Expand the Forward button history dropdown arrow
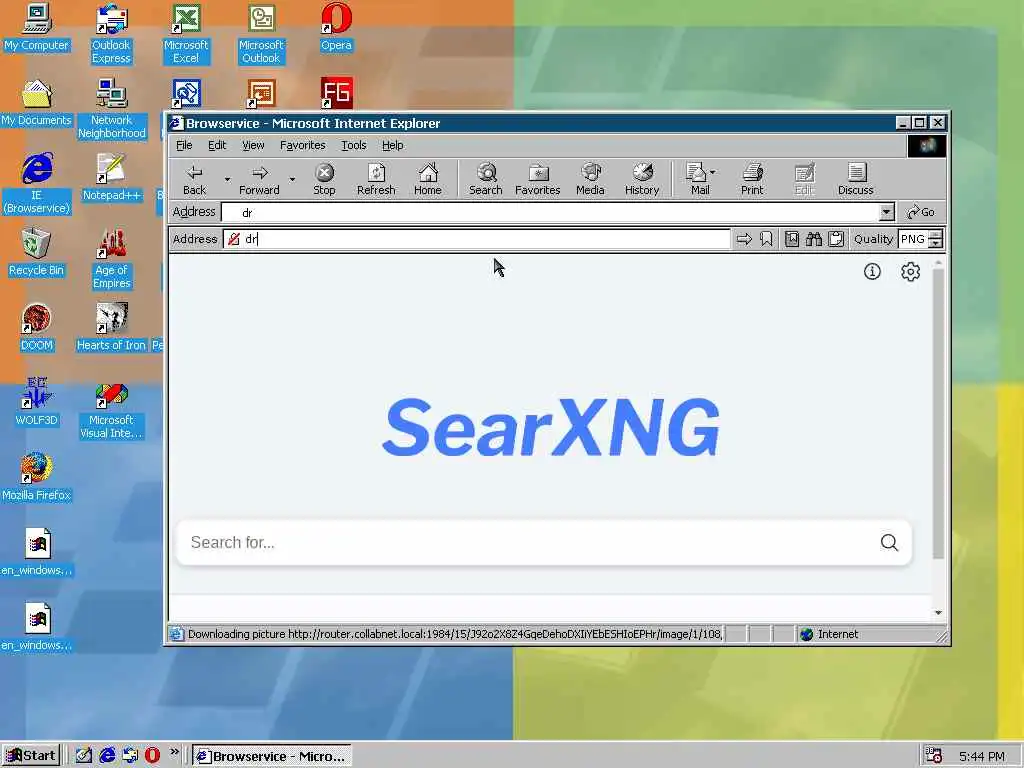Image resolution: width=1024 pixels, height=768 pixels. point(292,179)
